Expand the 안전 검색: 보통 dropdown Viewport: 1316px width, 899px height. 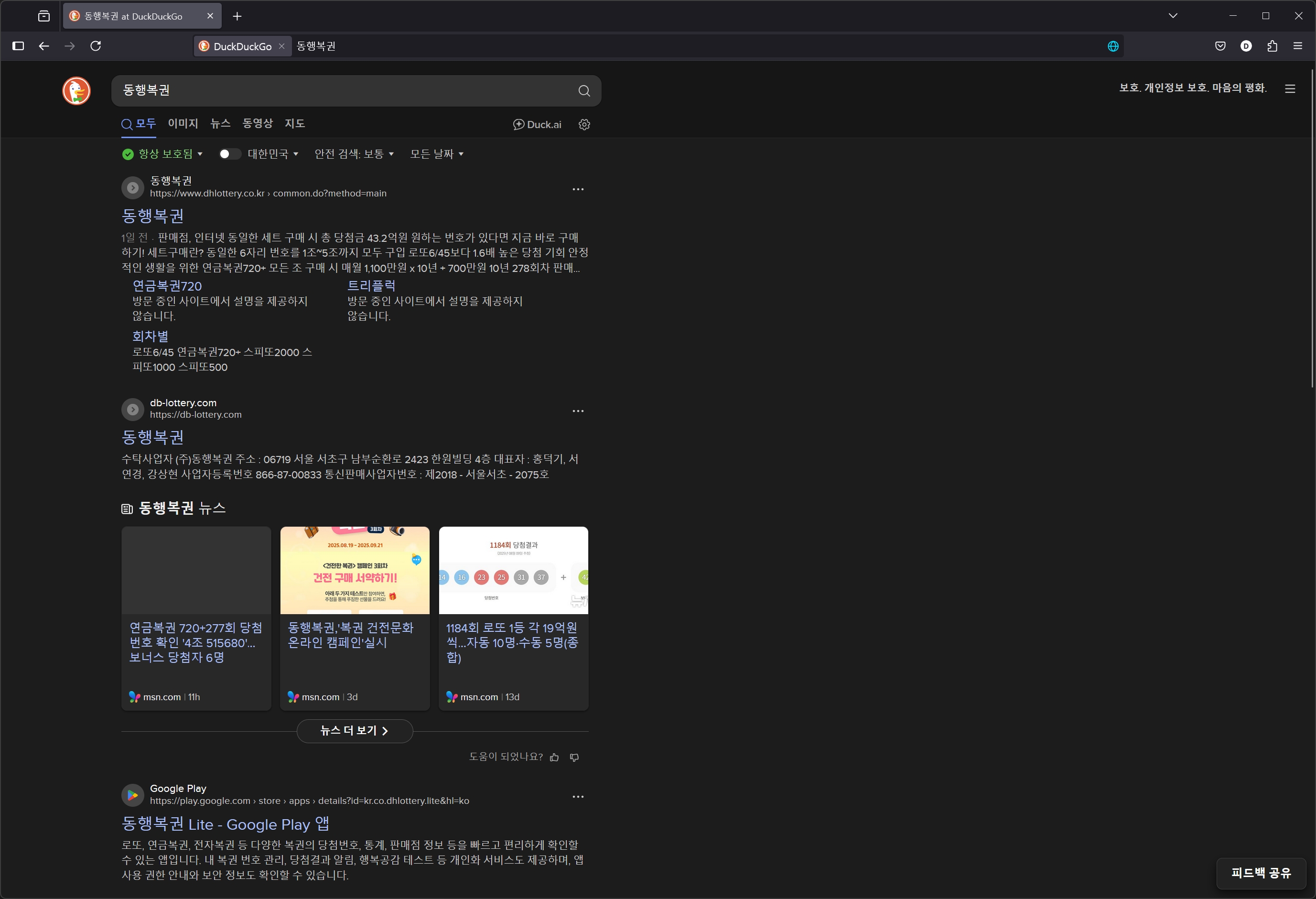355,154
